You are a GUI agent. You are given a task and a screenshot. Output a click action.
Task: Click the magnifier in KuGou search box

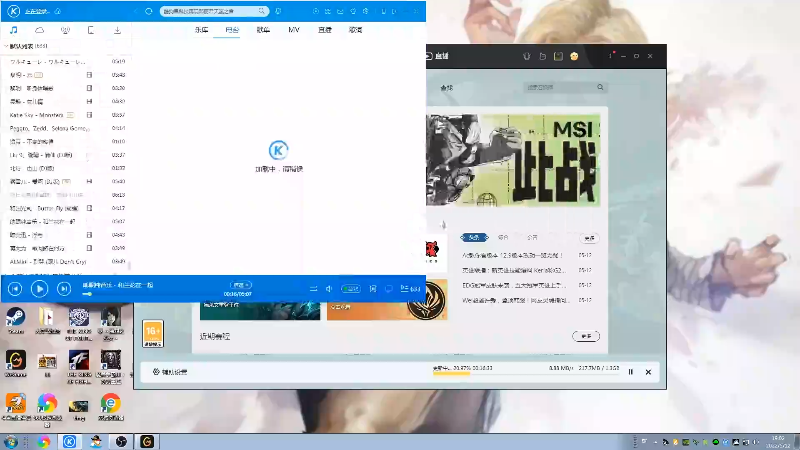point(261,11)
